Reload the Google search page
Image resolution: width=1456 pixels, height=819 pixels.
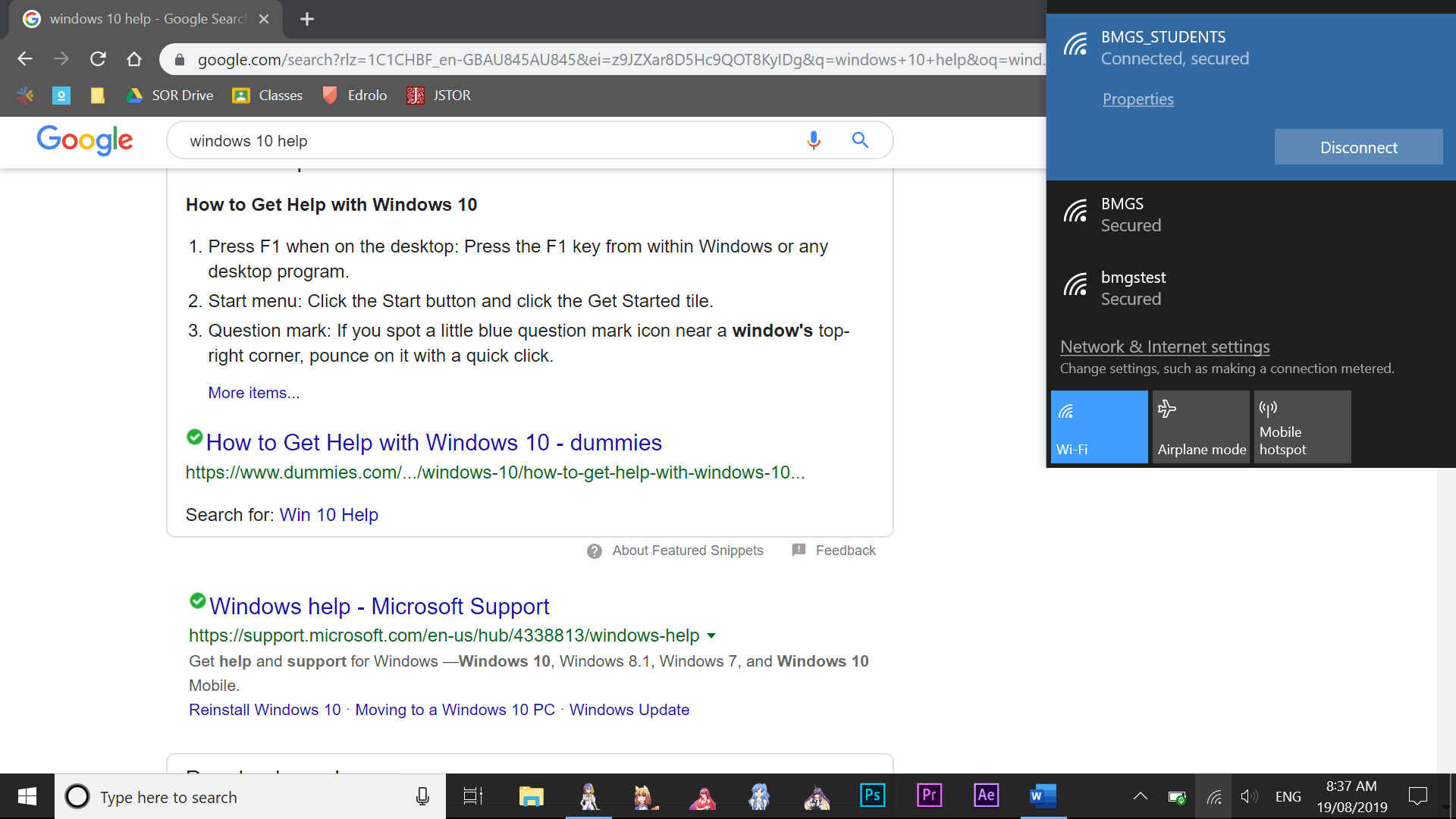point(98,59)
